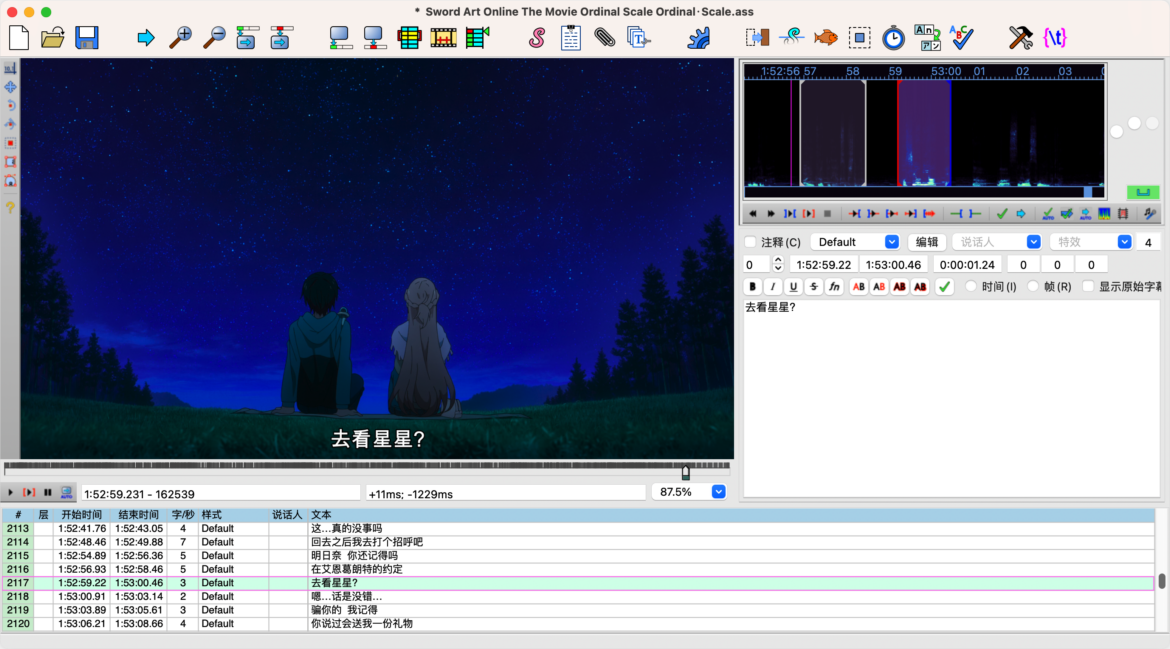This screenshot has height=649, width=1170.
Task: Open the Kanji Timer icon
Action: click(927, 37)
